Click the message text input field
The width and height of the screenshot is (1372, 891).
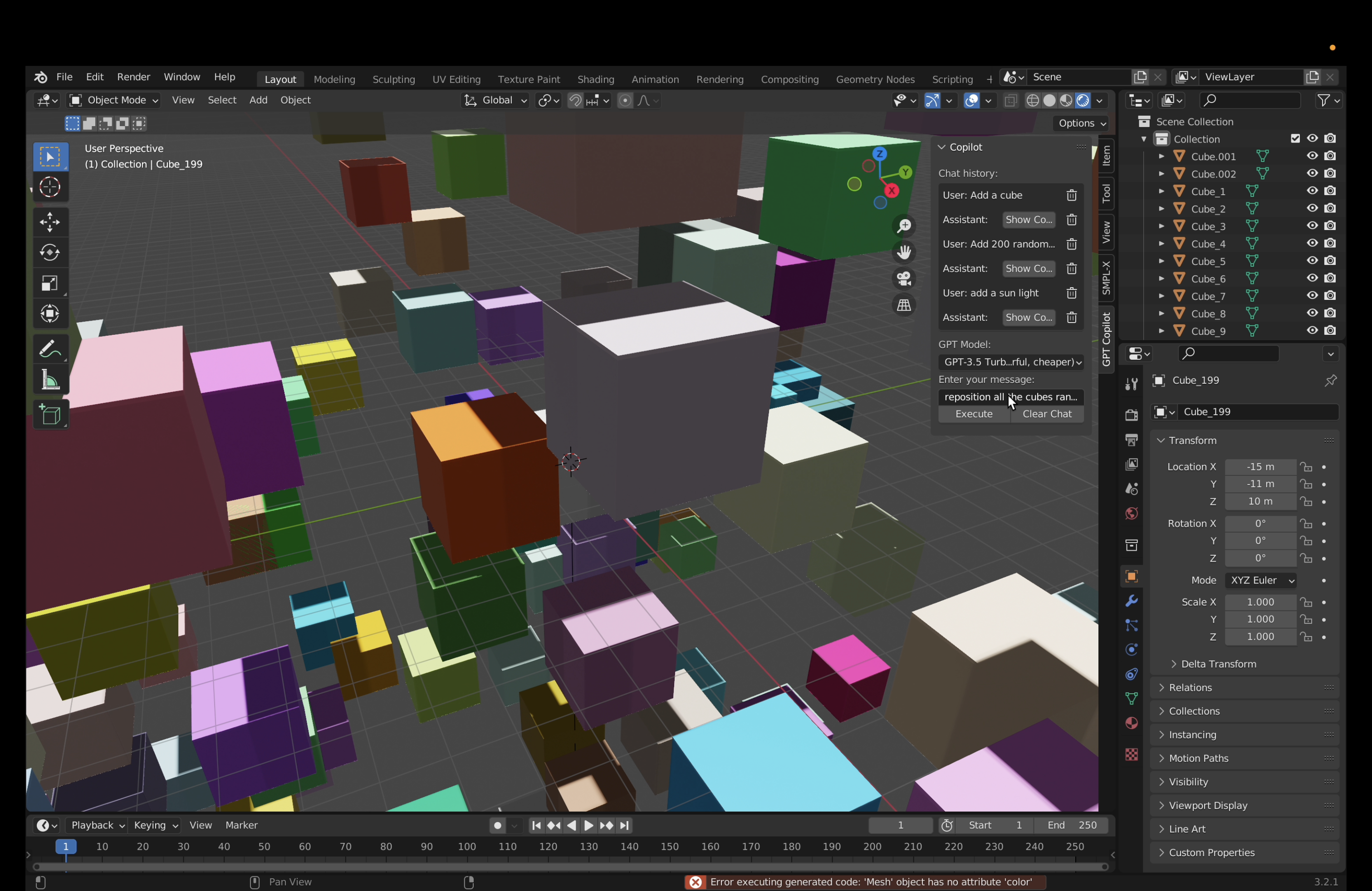pyautogui.click(x=1011, y=397)
